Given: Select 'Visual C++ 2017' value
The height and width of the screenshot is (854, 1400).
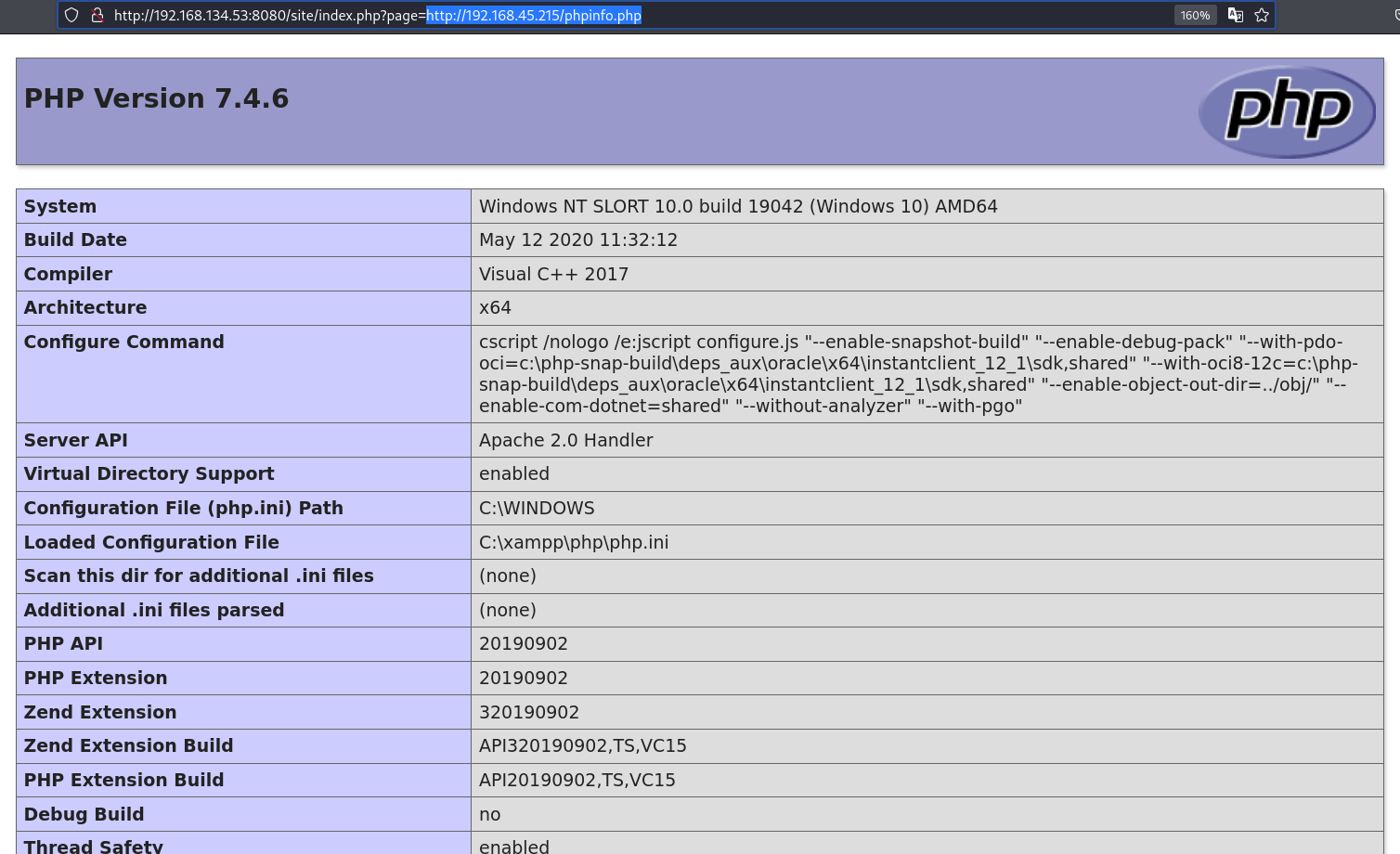Looking at the screenshot, I should coord(554,274).
